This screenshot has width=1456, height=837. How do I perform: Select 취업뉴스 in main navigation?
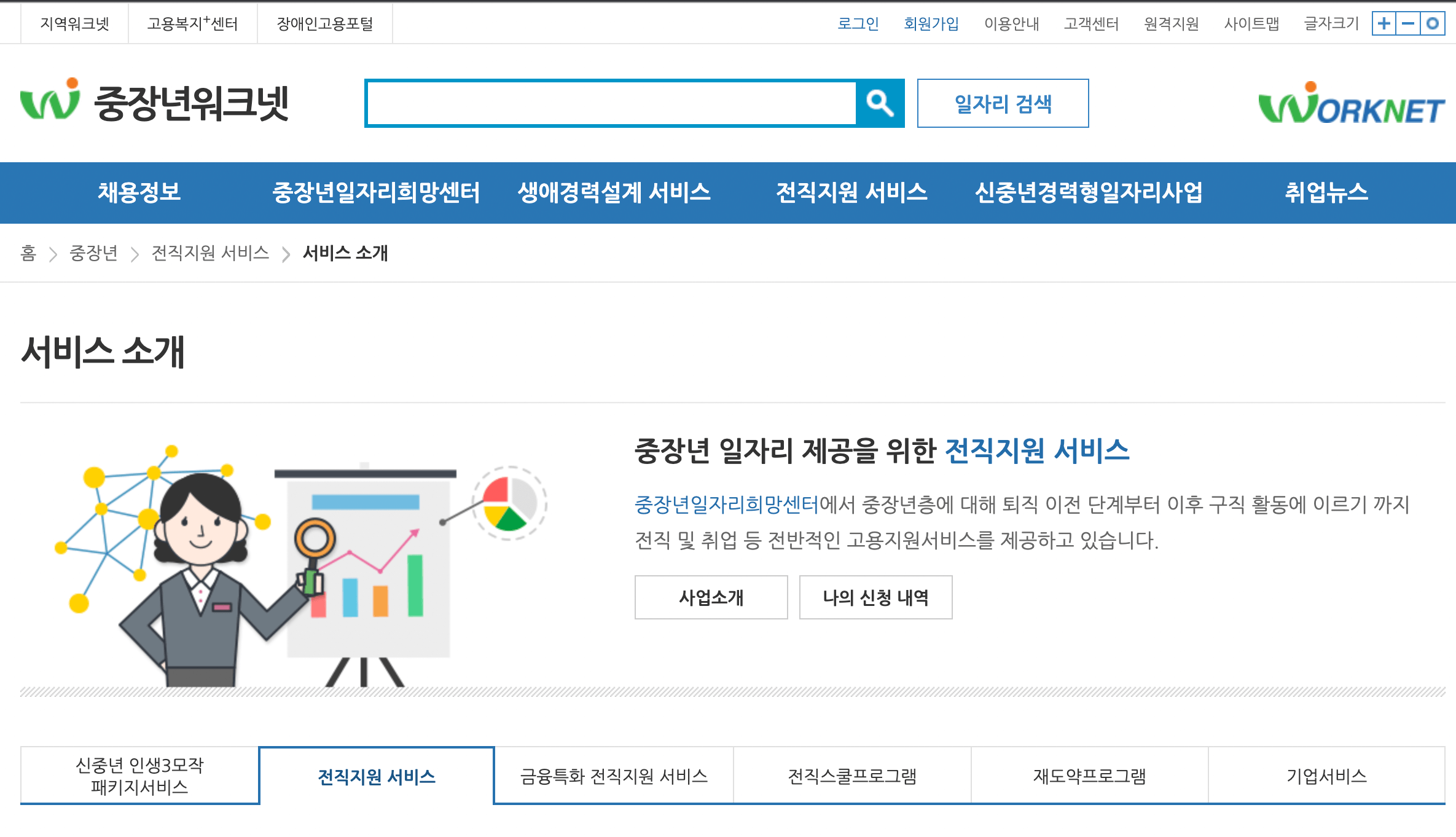(1326, 192)
